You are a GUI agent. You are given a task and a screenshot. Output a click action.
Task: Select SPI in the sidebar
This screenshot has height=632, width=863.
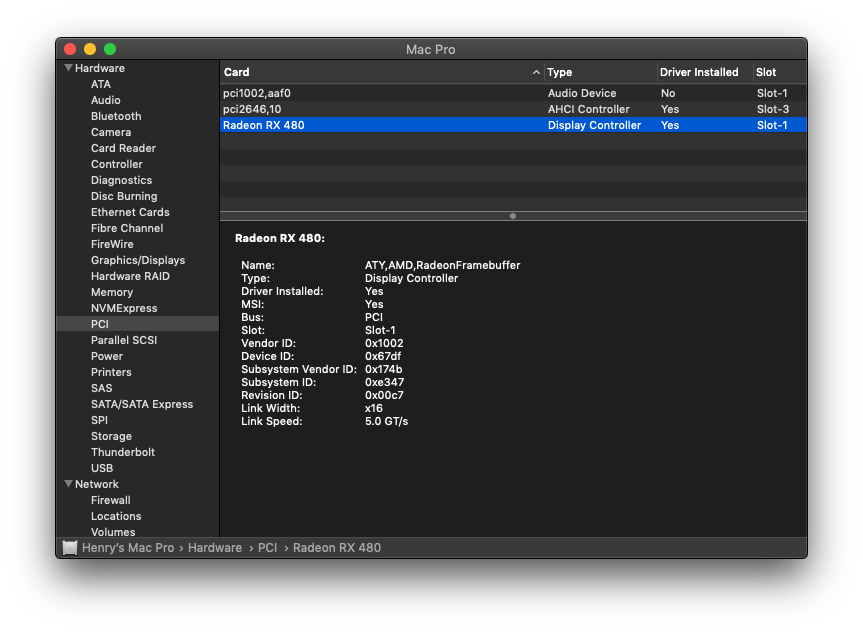99,419
